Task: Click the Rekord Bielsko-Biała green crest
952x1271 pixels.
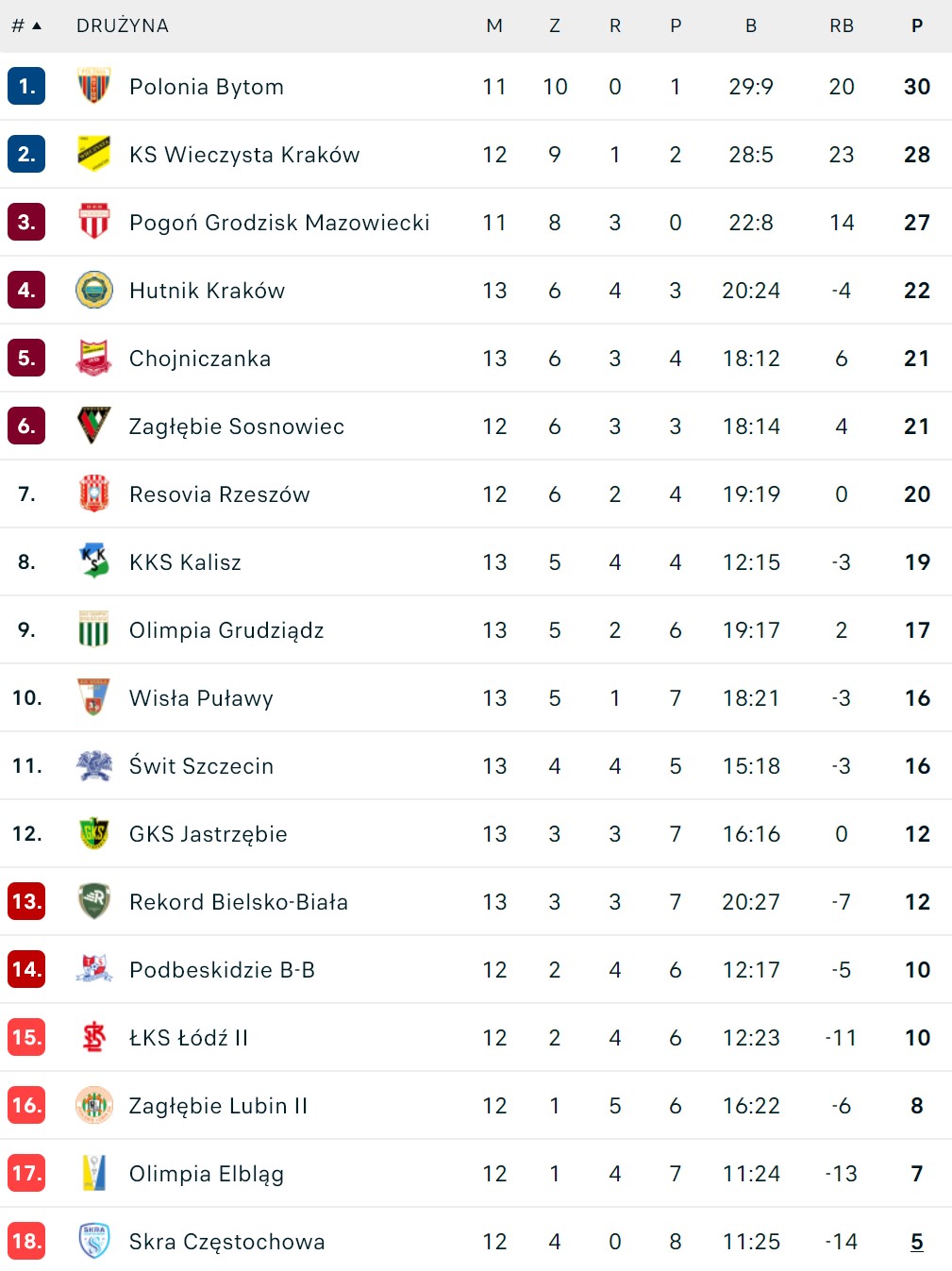Action: click(93, 902)
